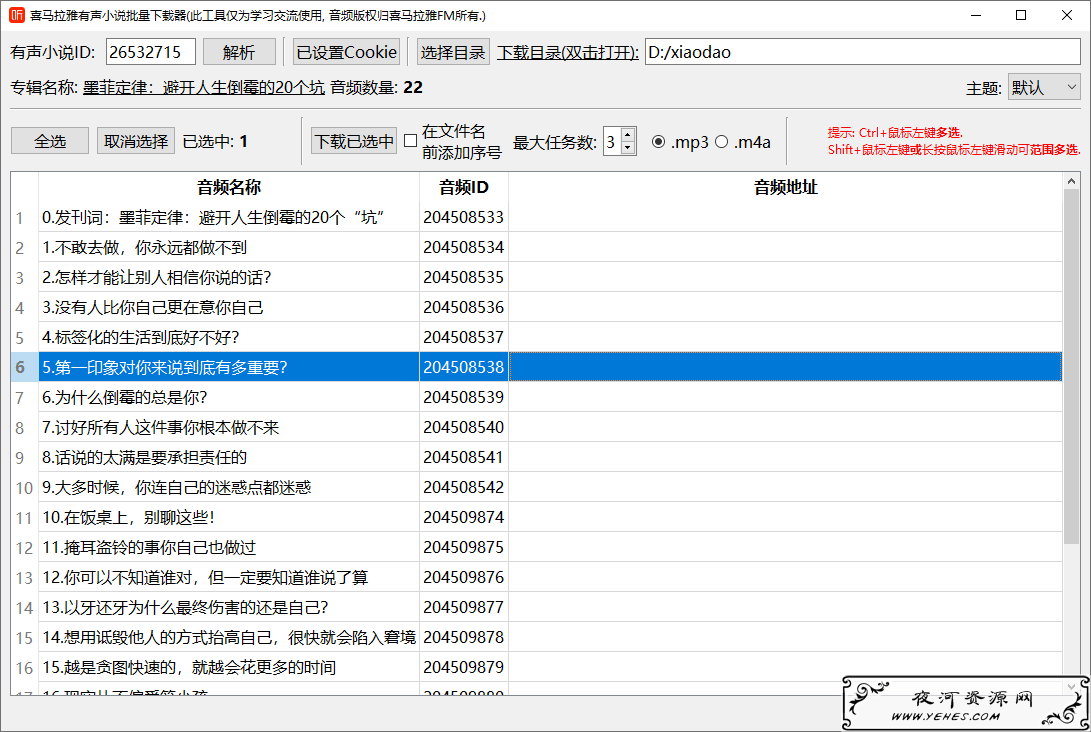Click the scrollbar up arrow
Image resolution: width=1091 pixels, height=732 pixels.
tap(1071, 181)
